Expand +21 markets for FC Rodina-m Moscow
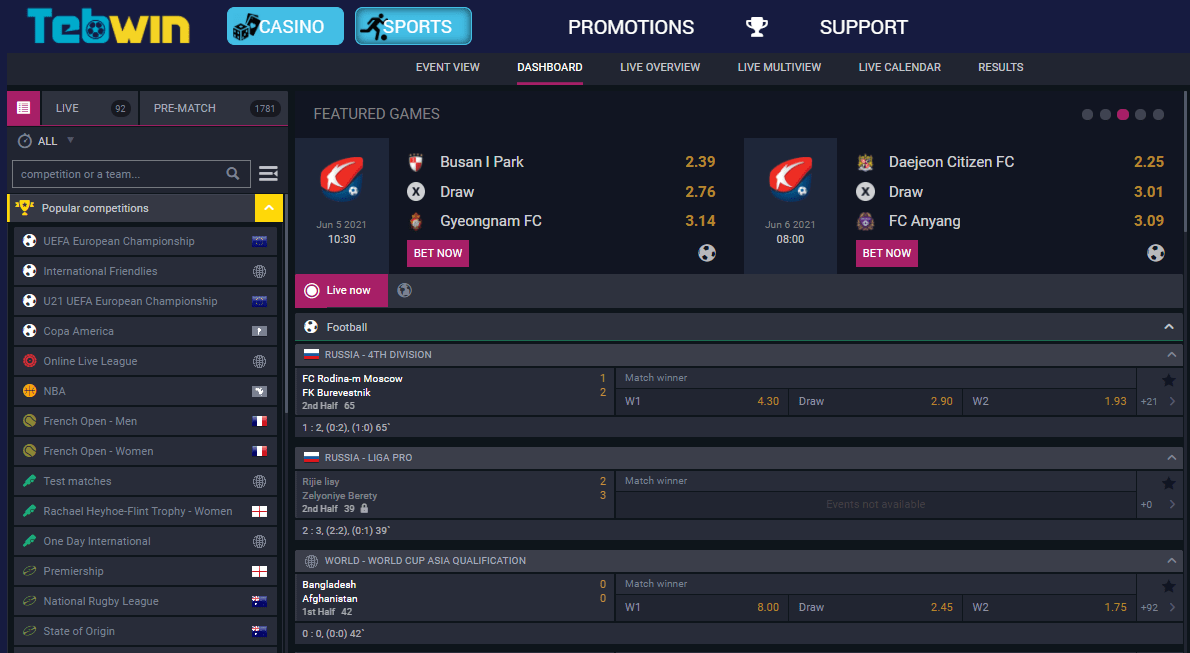This screenshot has width=1190, height=653. (1159, 402)
